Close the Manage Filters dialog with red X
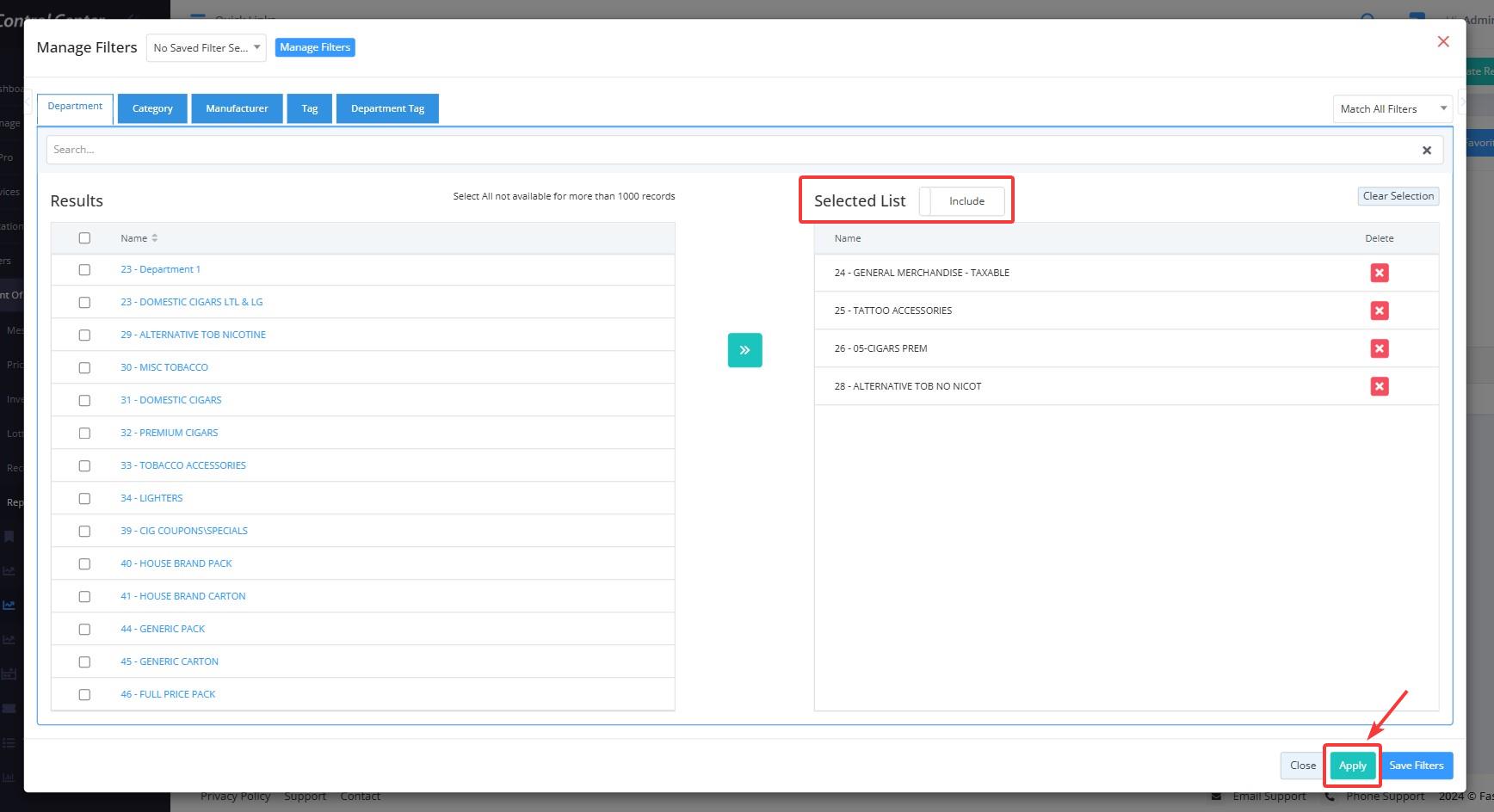The image size is (1494, 812). [1443, 41]
